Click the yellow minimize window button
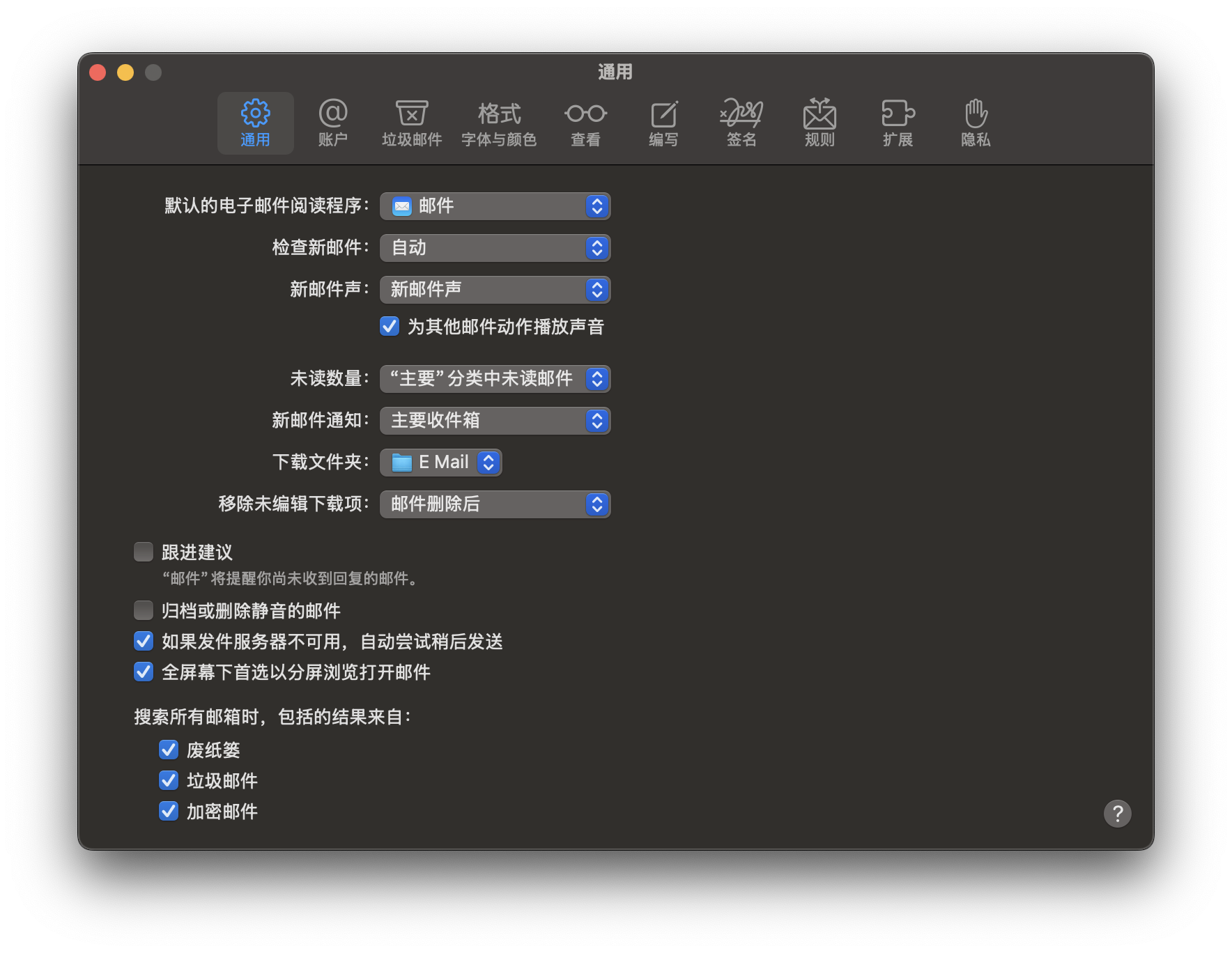Screen dimensions: 1232x953 (x=125, y=72)
